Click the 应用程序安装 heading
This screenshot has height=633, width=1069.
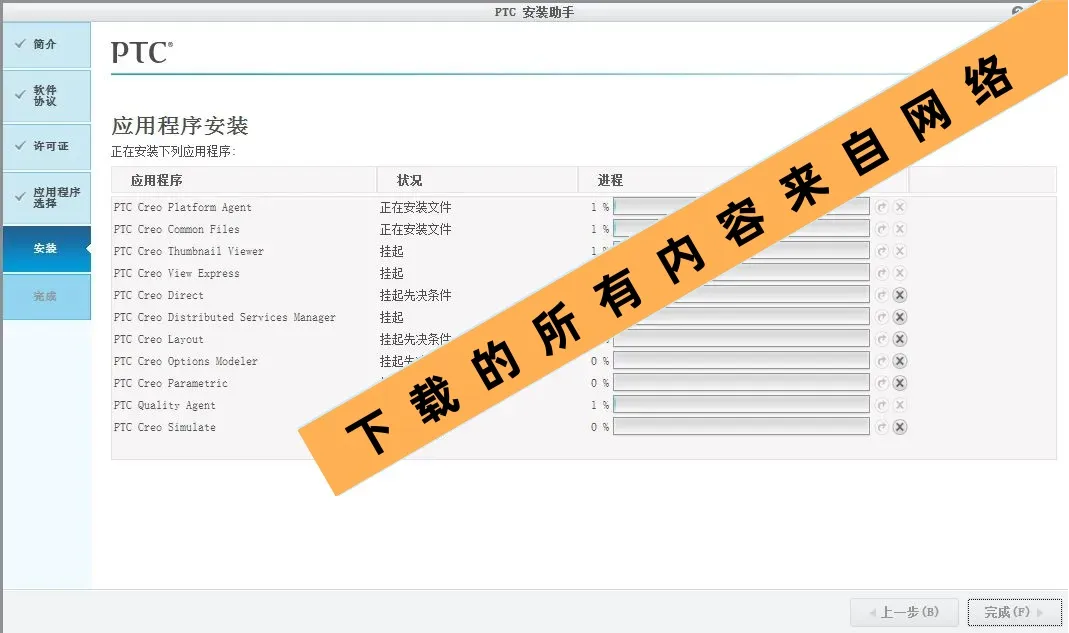coord(180,126)
